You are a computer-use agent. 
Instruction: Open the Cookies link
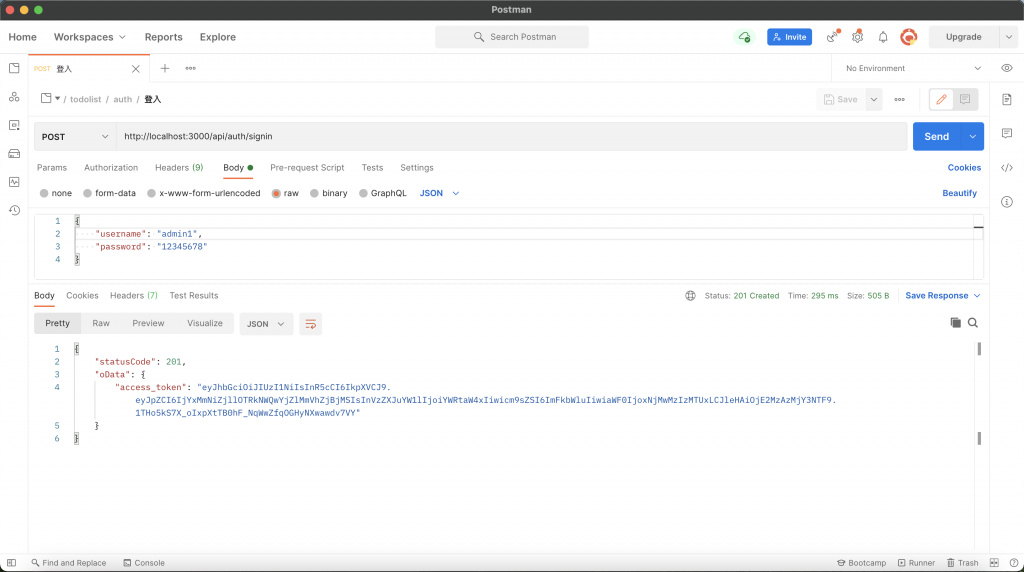click(x=964, y=168)
